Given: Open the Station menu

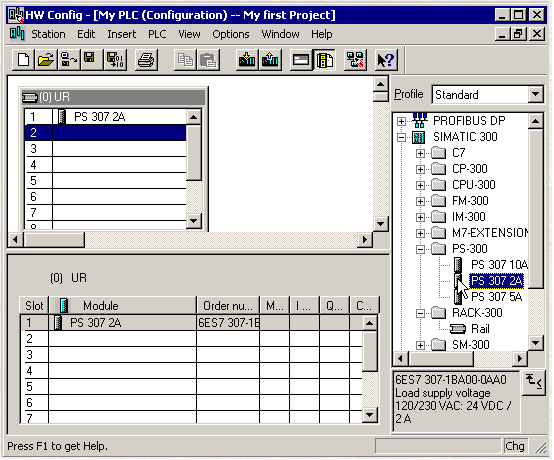Looking at the screenshot, I should click(48, 34).
